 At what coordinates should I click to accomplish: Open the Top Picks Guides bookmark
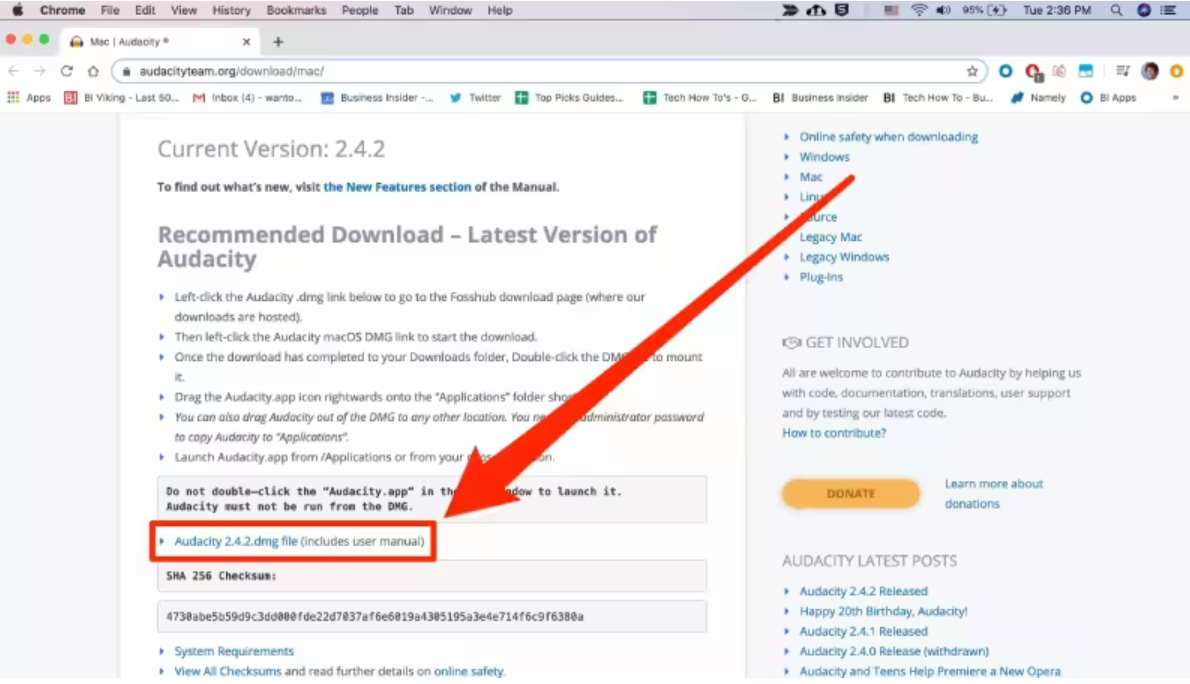tap(569, 97)
